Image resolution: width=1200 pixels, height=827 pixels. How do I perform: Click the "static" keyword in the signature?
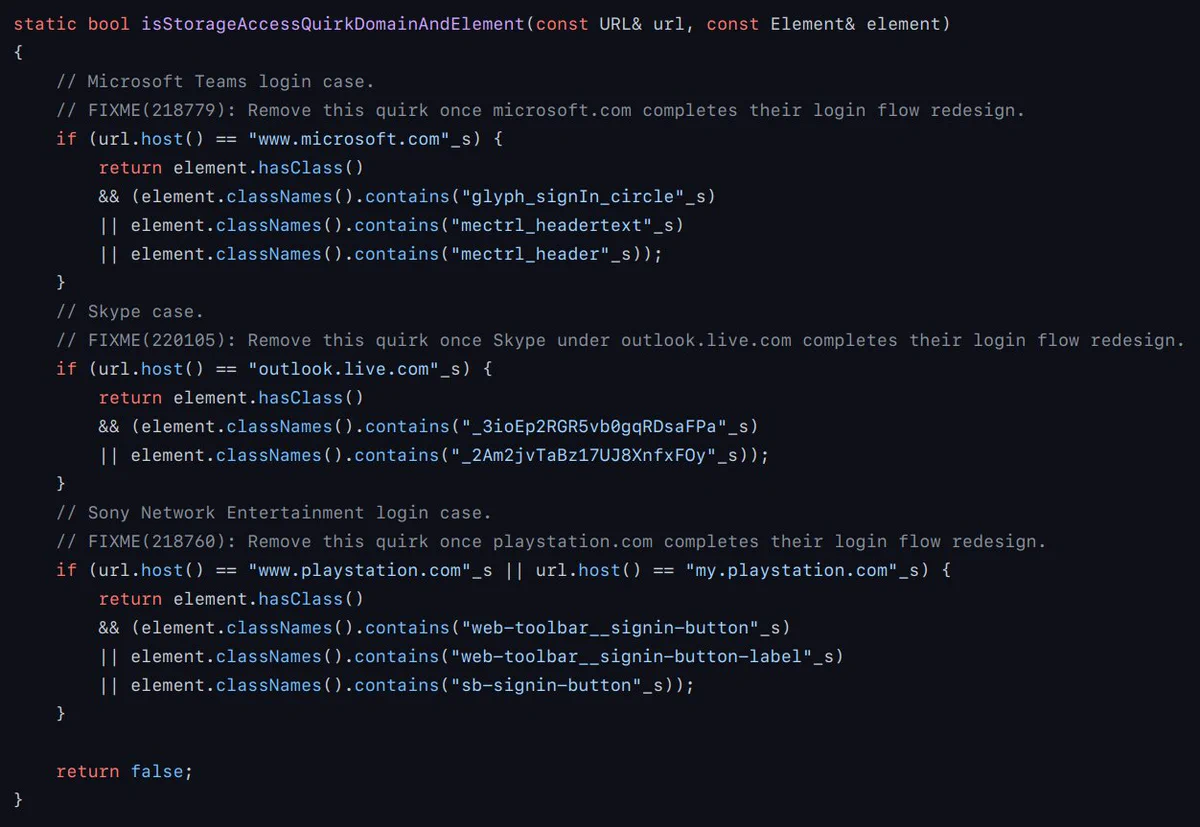click(45, 23)
